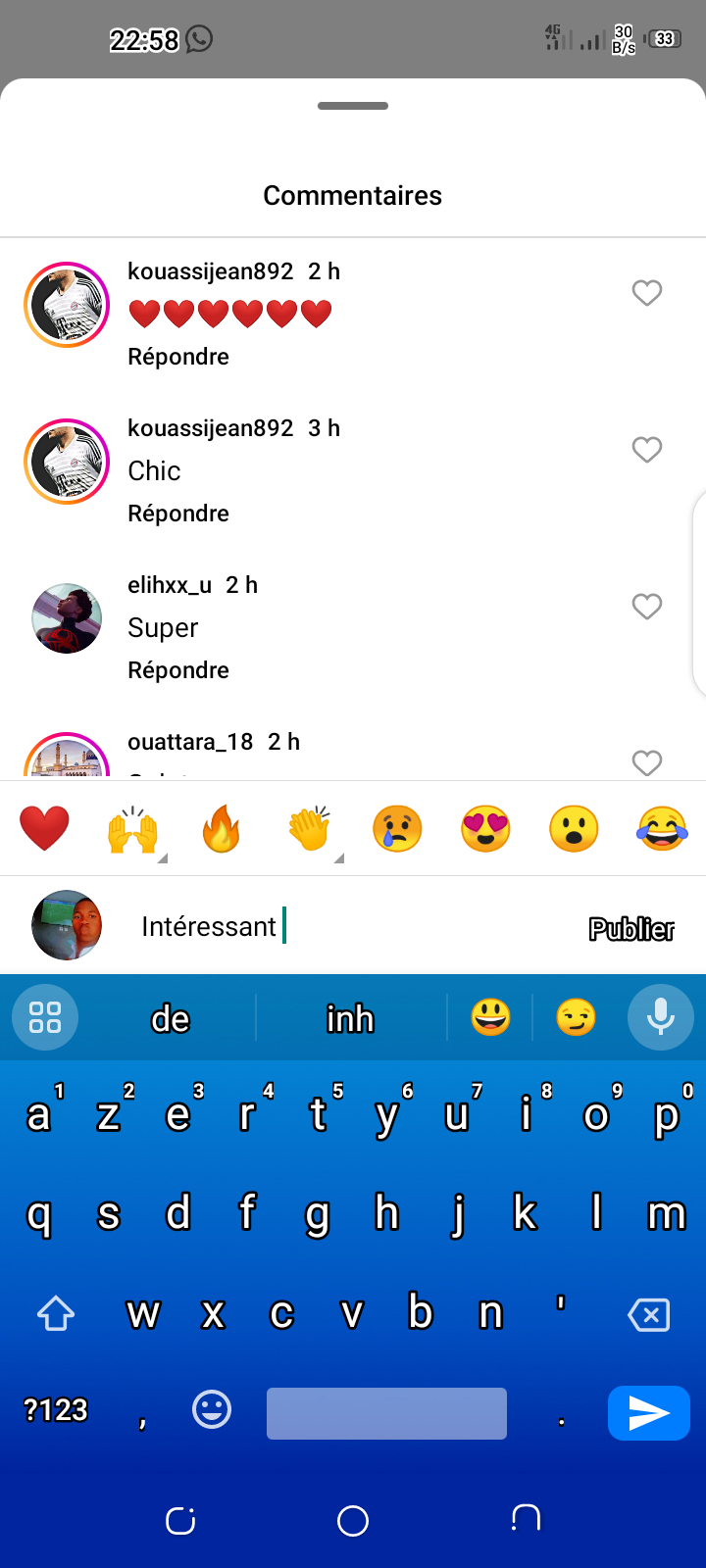
Task: Tap the keyboard microphone voice input
Action: pyautogui.click(x=661, y=1017)
